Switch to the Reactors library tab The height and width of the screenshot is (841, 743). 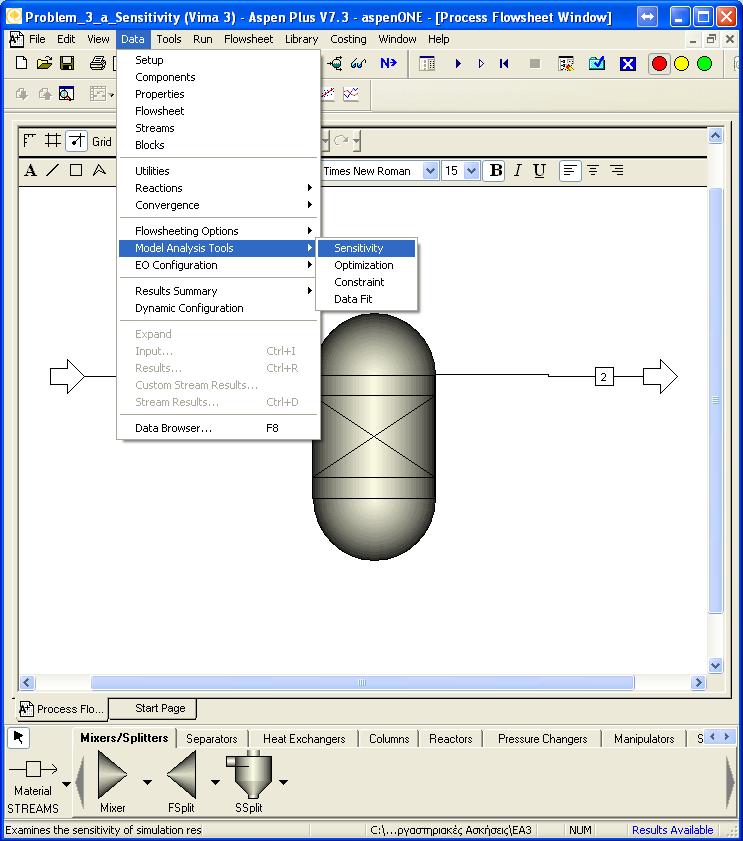click(x=451, y=739)
